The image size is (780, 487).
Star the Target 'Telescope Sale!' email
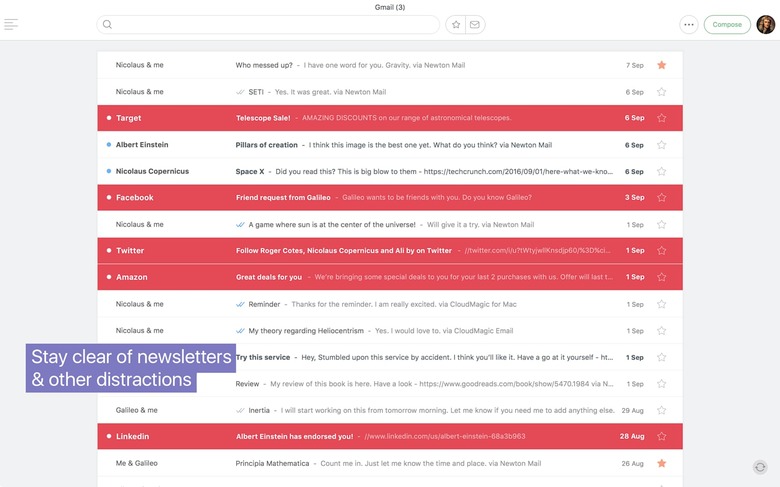point(661,118)
